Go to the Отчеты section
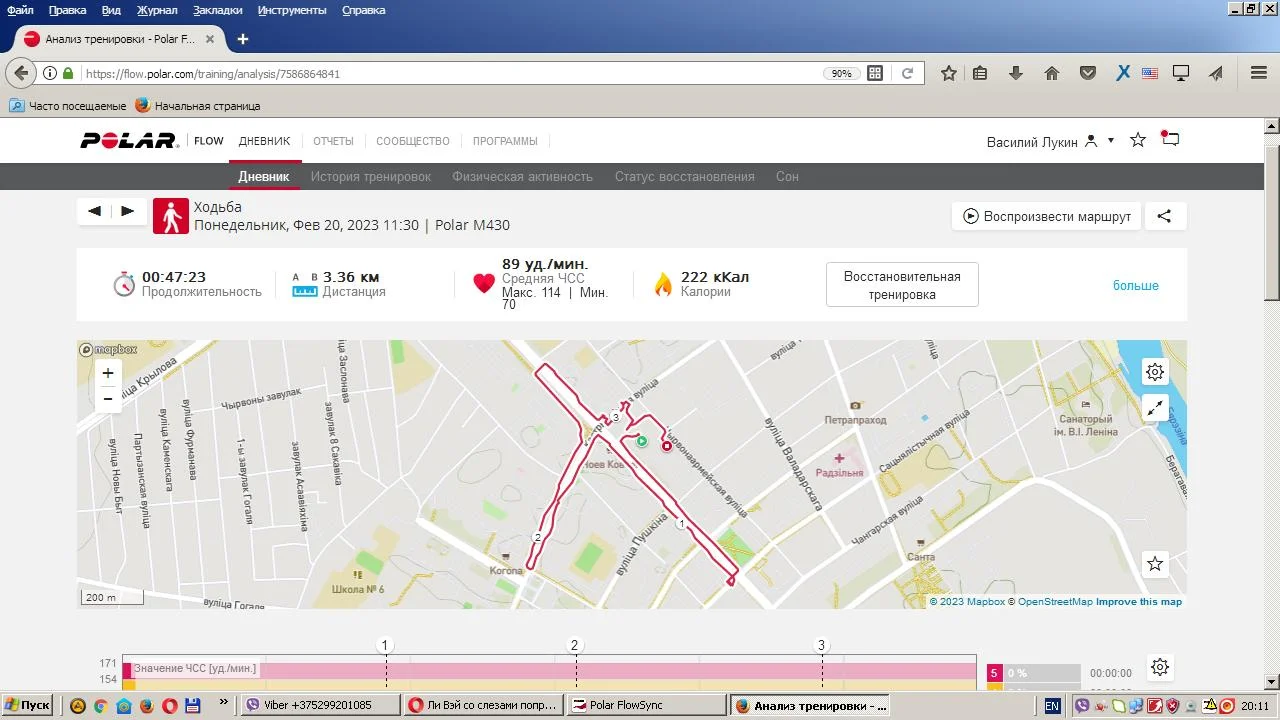Viewport: 1280px width, 720px height. (333, 141)
